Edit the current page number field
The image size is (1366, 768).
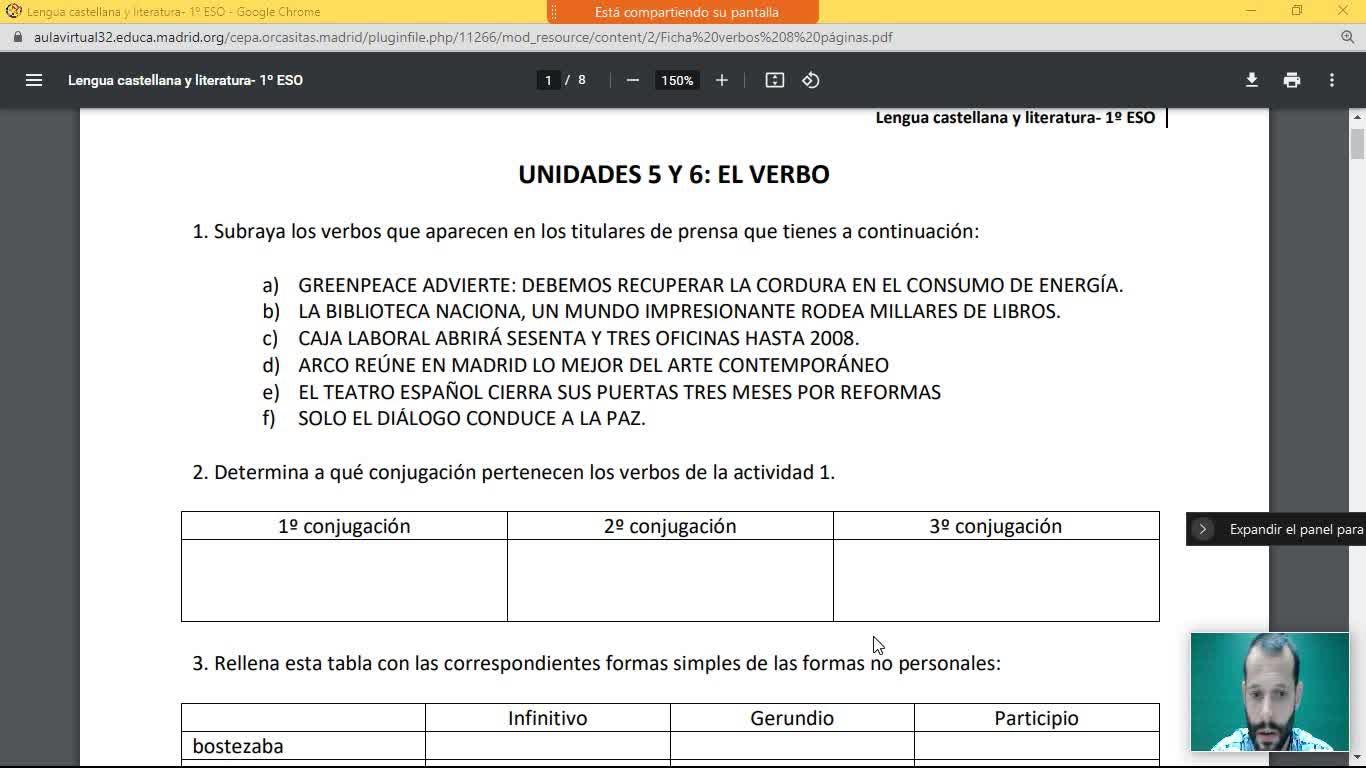548,80
